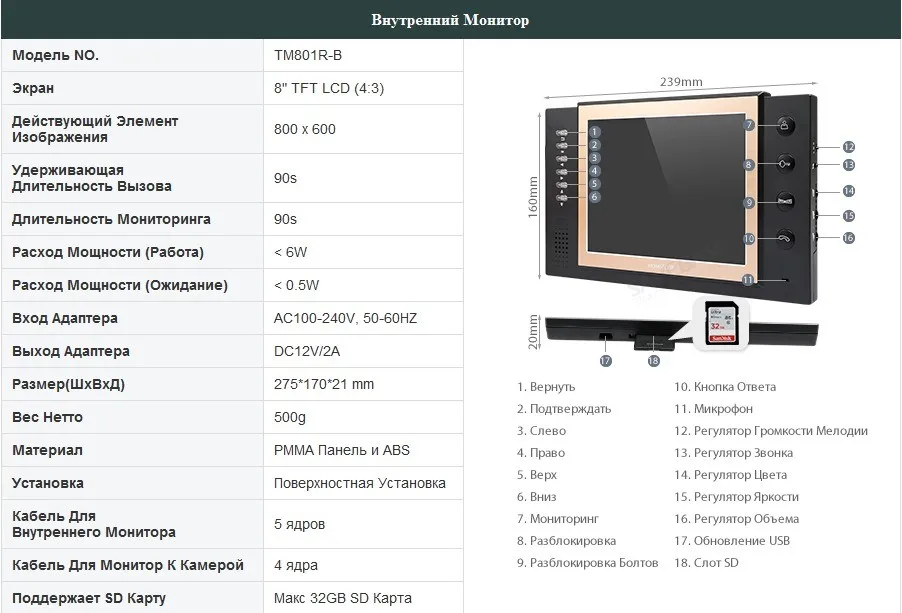Select 'Макс 32GB SD Карта' value
This screenshot has height=613, width=902.
coord(343,598)
